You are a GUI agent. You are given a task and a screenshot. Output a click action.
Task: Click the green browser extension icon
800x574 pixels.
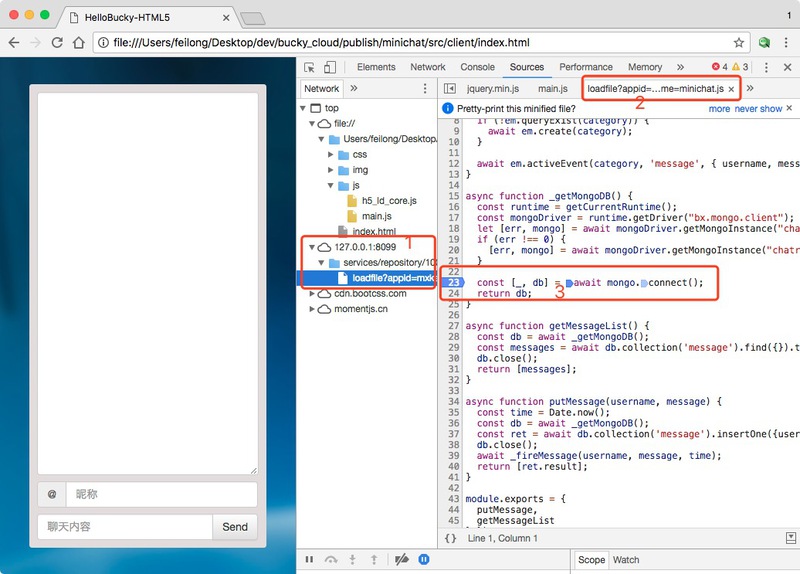[x=764, y=42]
